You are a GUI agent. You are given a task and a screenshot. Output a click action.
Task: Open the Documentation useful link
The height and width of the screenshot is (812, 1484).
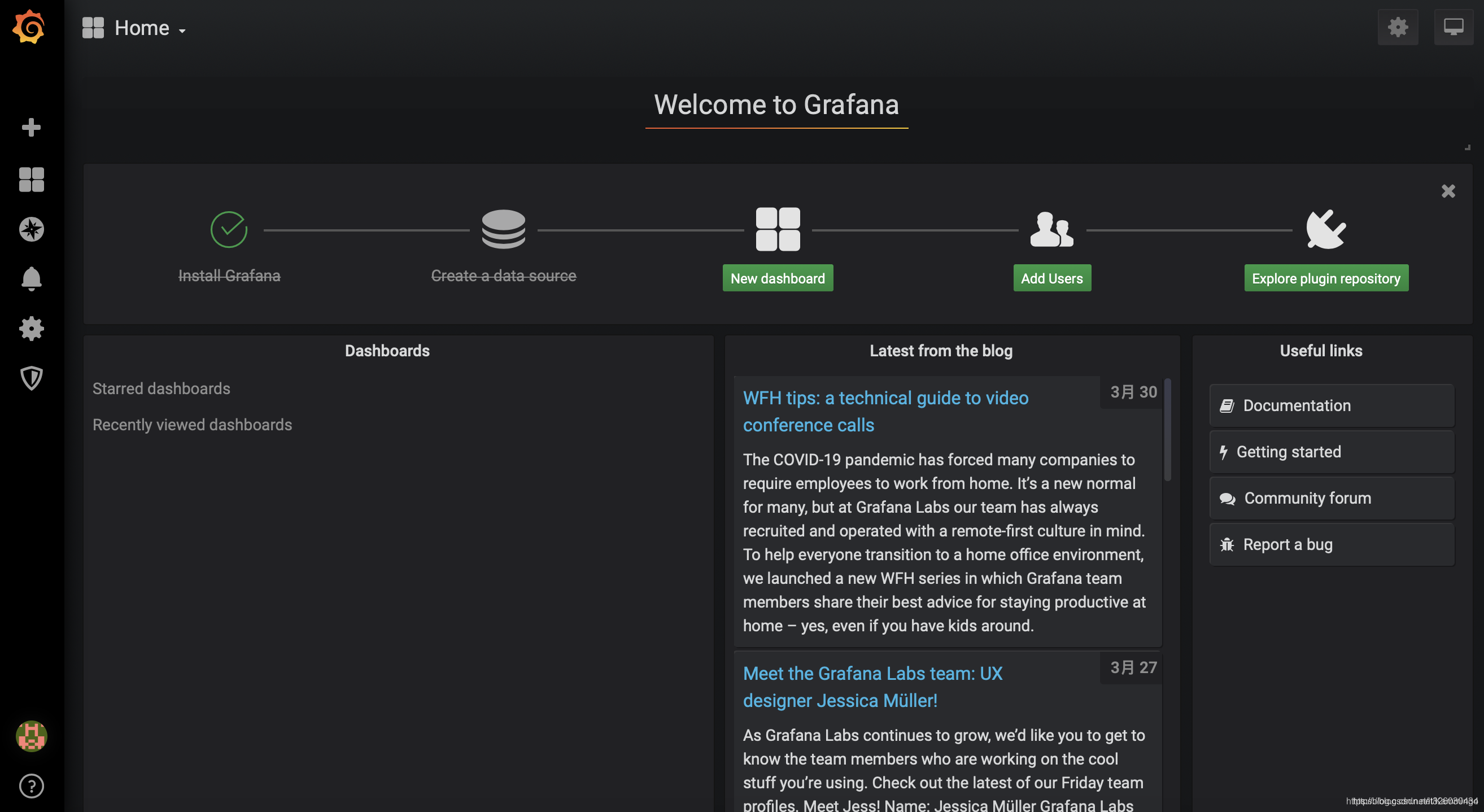(1296, 405)
